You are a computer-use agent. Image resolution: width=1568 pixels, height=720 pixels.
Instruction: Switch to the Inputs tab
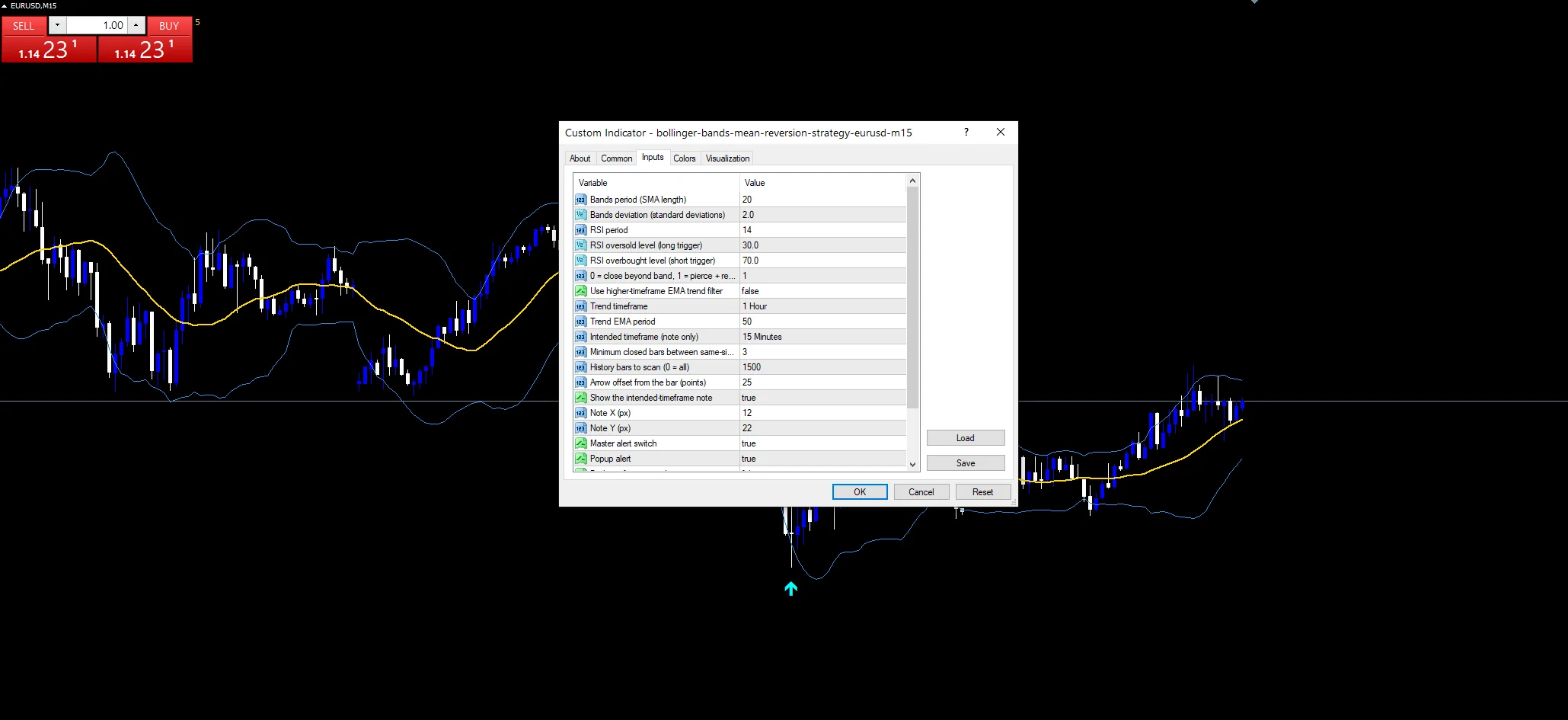(653, 157)
